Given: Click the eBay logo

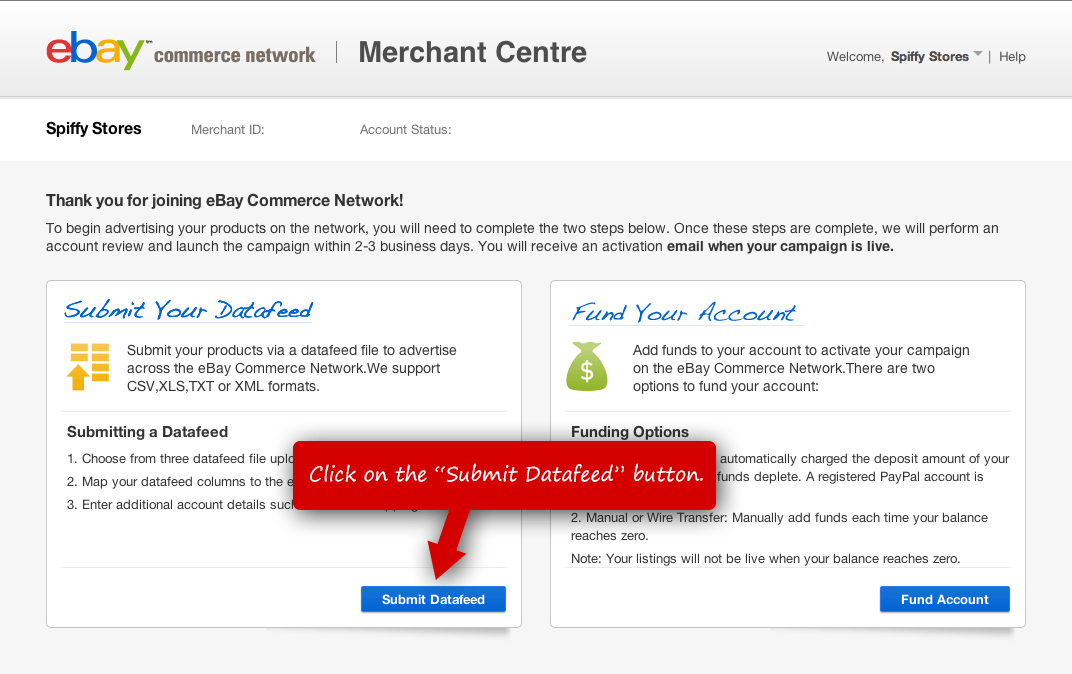Looking at the screenshot, I should pos(97,51).
